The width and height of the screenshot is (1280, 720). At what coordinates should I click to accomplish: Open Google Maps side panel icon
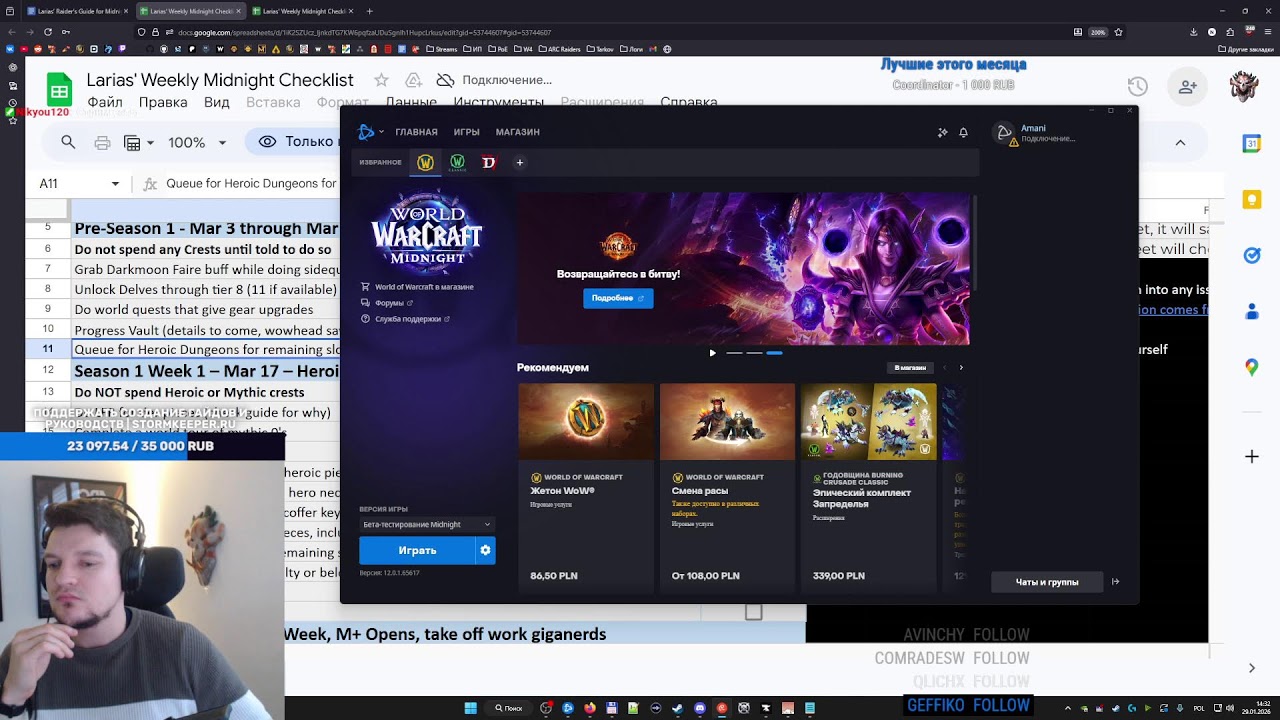(x=1251, y=368)
